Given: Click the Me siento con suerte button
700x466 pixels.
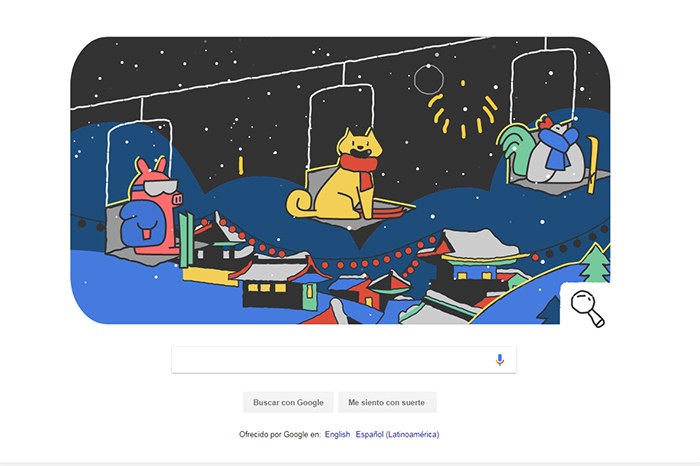Looking at the screenshot, I should [x=387, y=402].
